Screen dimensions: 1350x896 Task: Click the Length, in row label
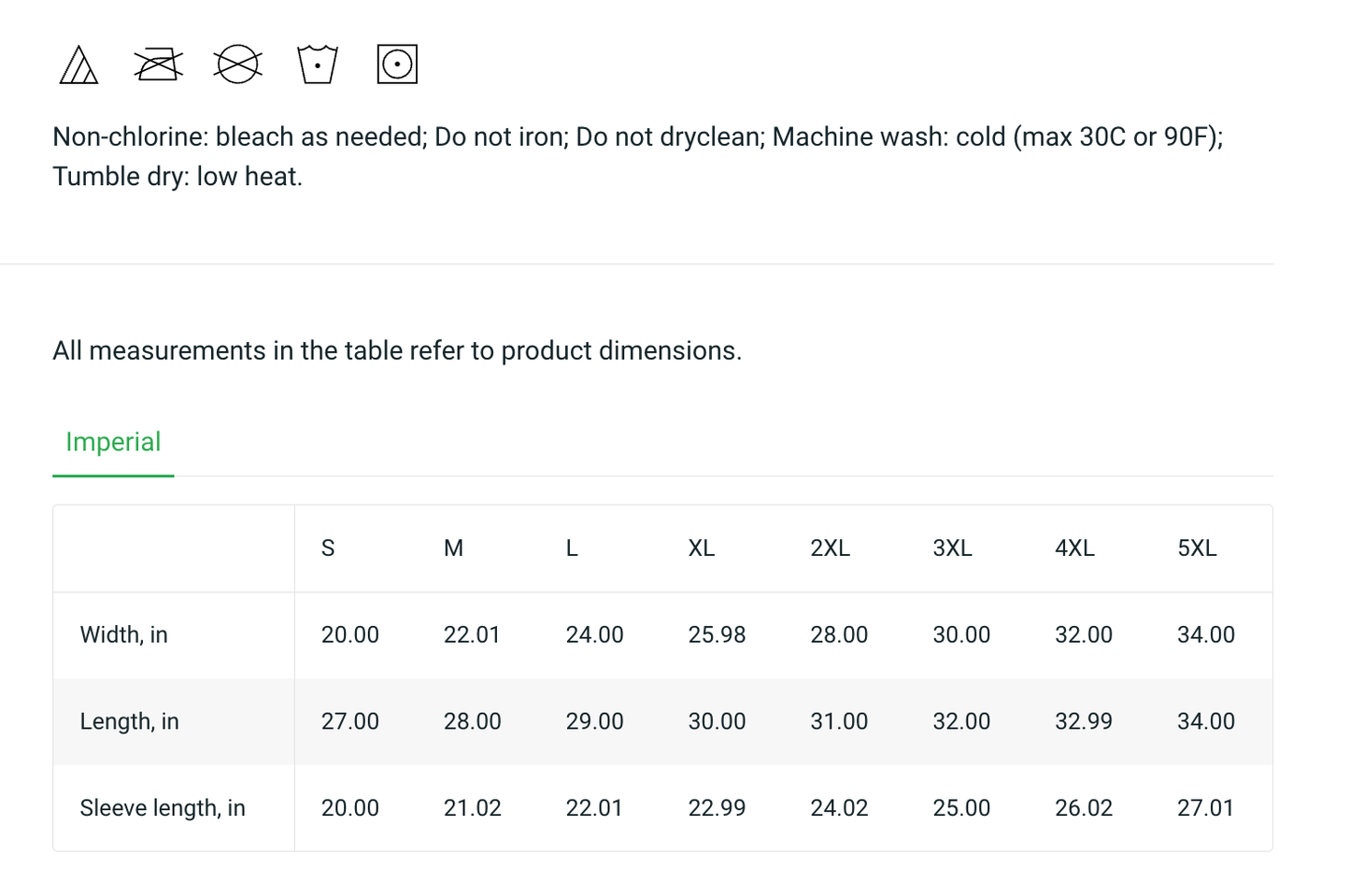(129, 721)
